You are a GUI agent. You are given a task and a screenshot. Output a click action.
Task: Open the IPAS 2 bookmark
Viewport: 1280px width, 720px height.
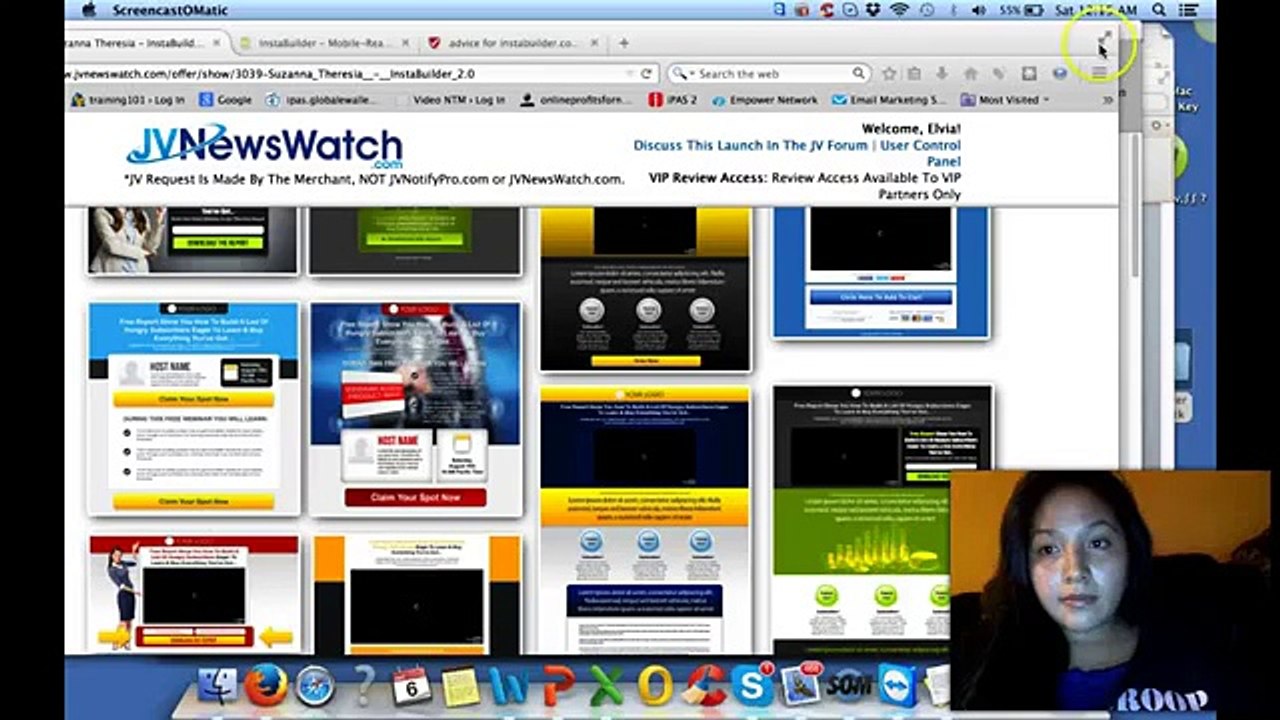click(x=673, y=100)
